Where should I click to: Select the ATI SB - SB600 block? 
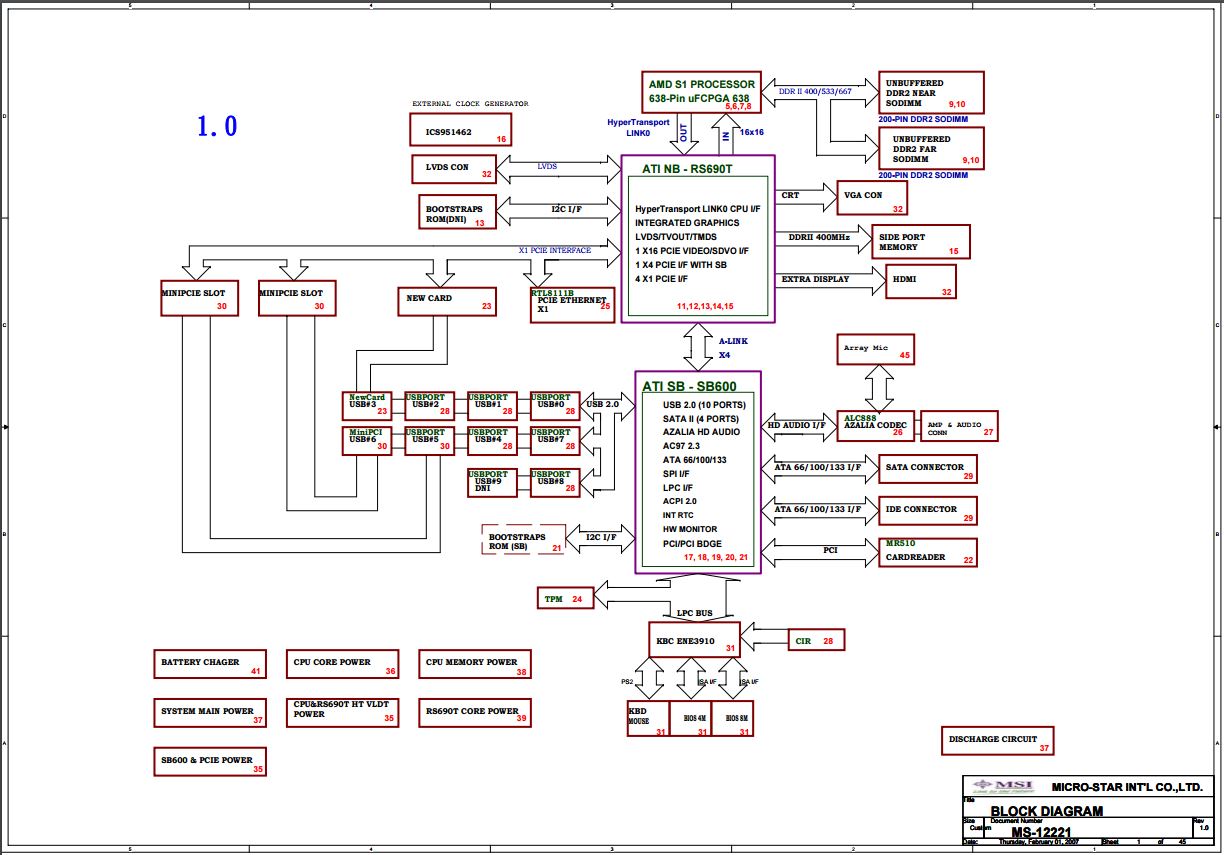point(698,473)
